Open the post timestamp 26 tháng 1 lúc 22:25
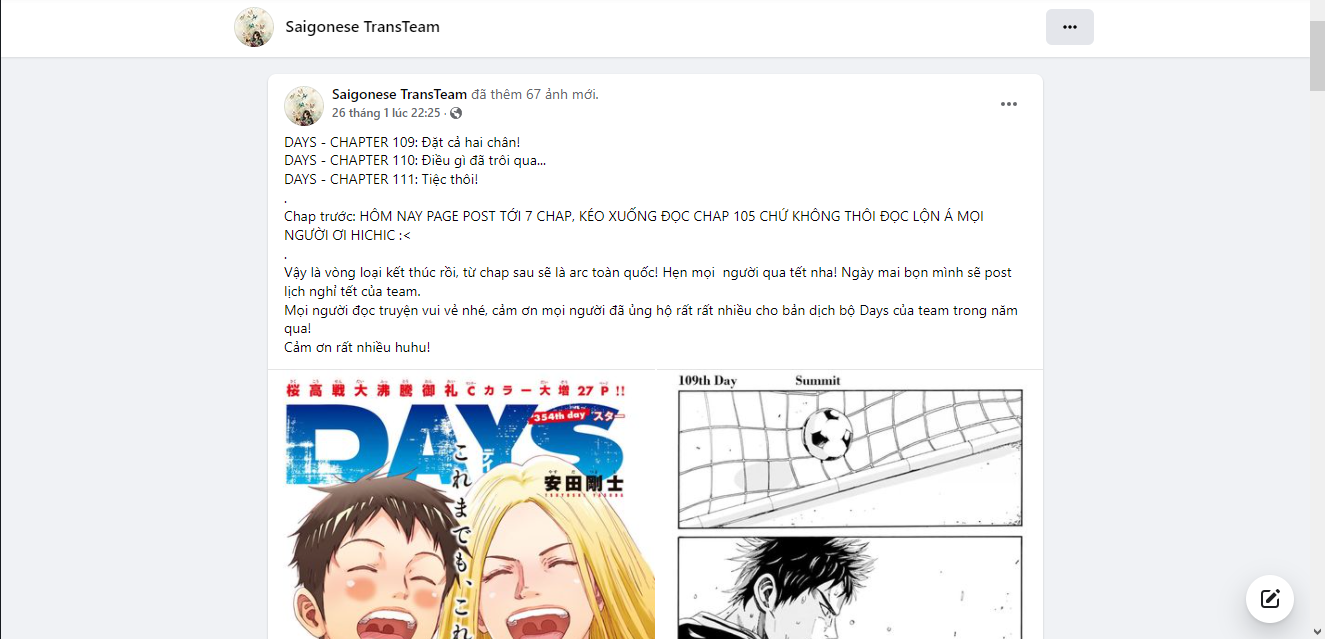The height and width of the screenshot is (639, 1325). (386, 113)
